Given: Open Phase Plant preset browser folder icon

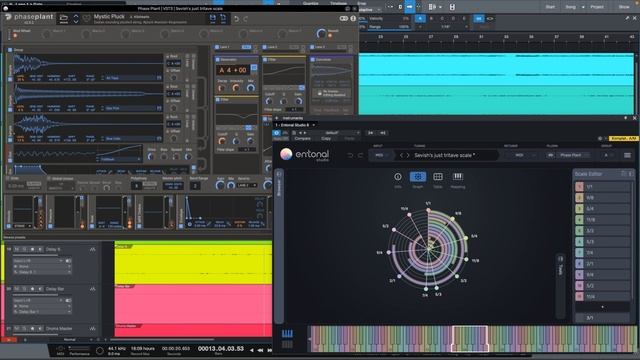Looking at the screenshot, I should point(64,18).
